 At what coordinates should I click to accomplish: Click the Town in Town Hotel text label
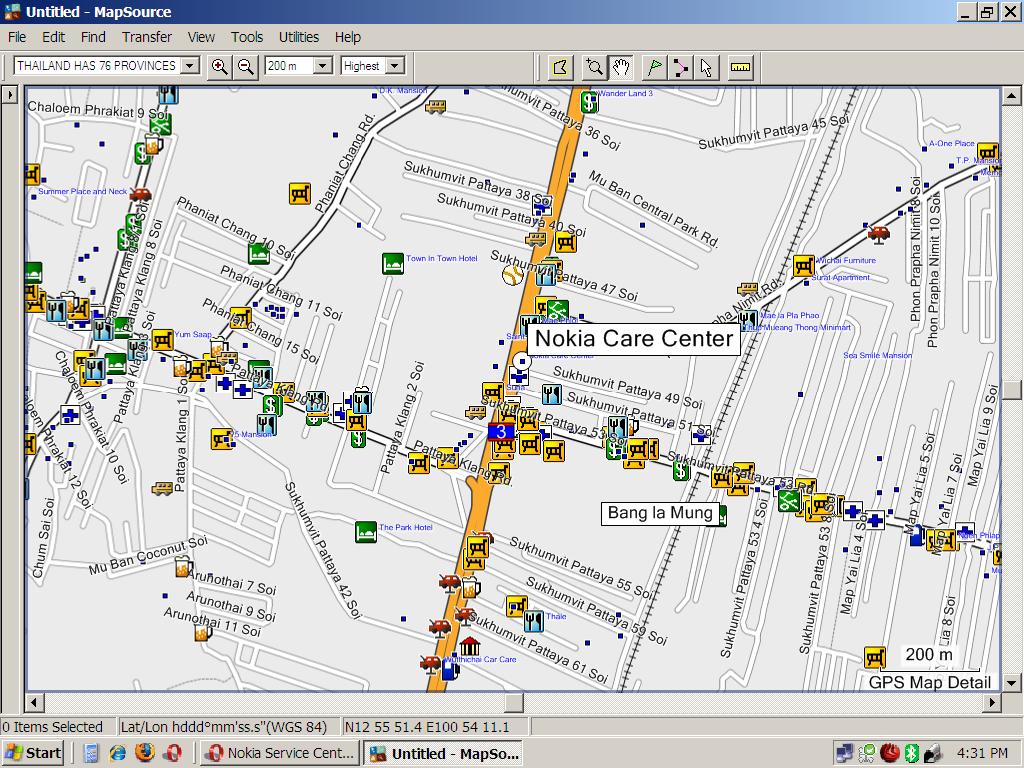(x=441, y=259)
